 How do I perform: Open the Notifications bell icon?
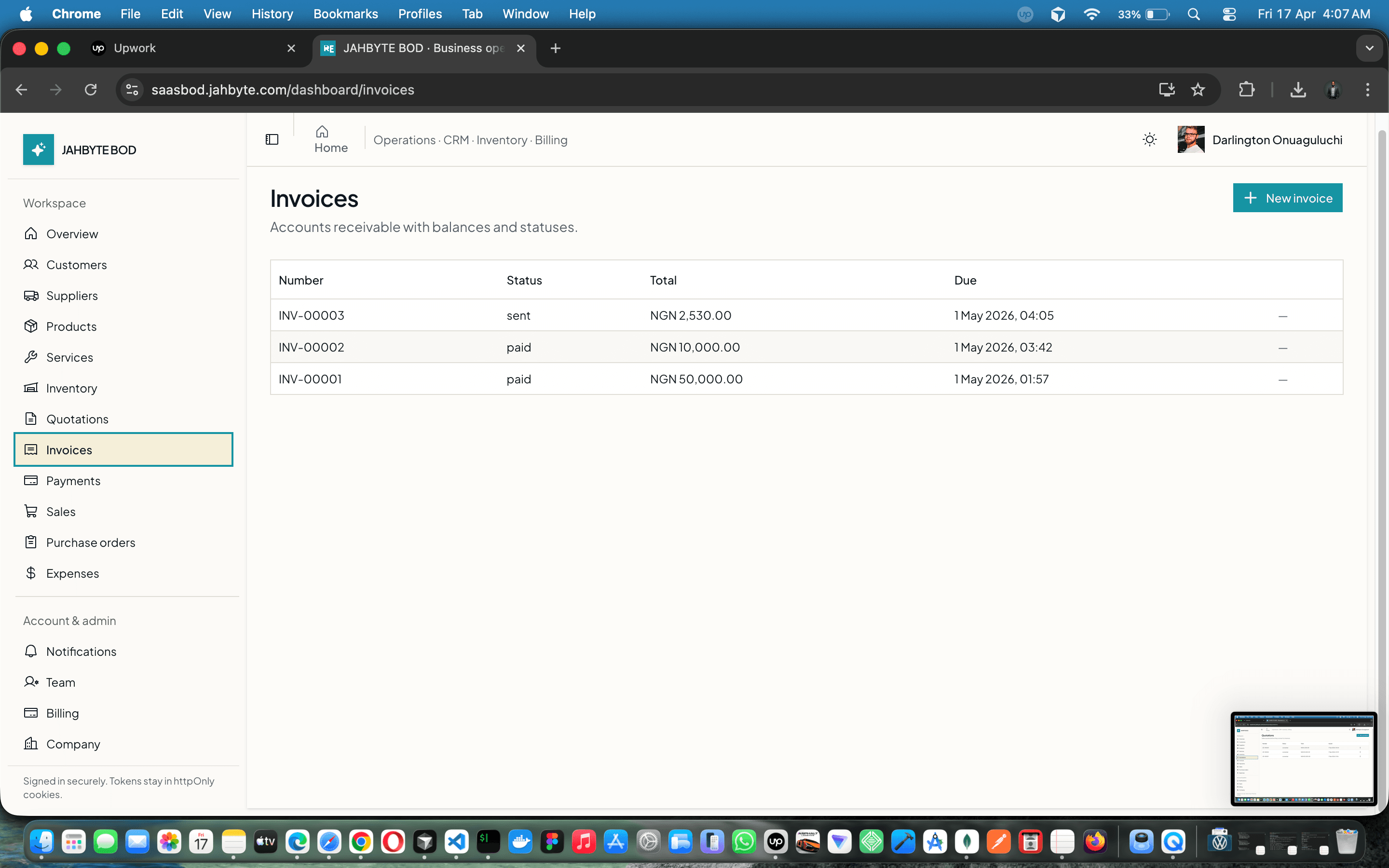(x=31, y=651)
